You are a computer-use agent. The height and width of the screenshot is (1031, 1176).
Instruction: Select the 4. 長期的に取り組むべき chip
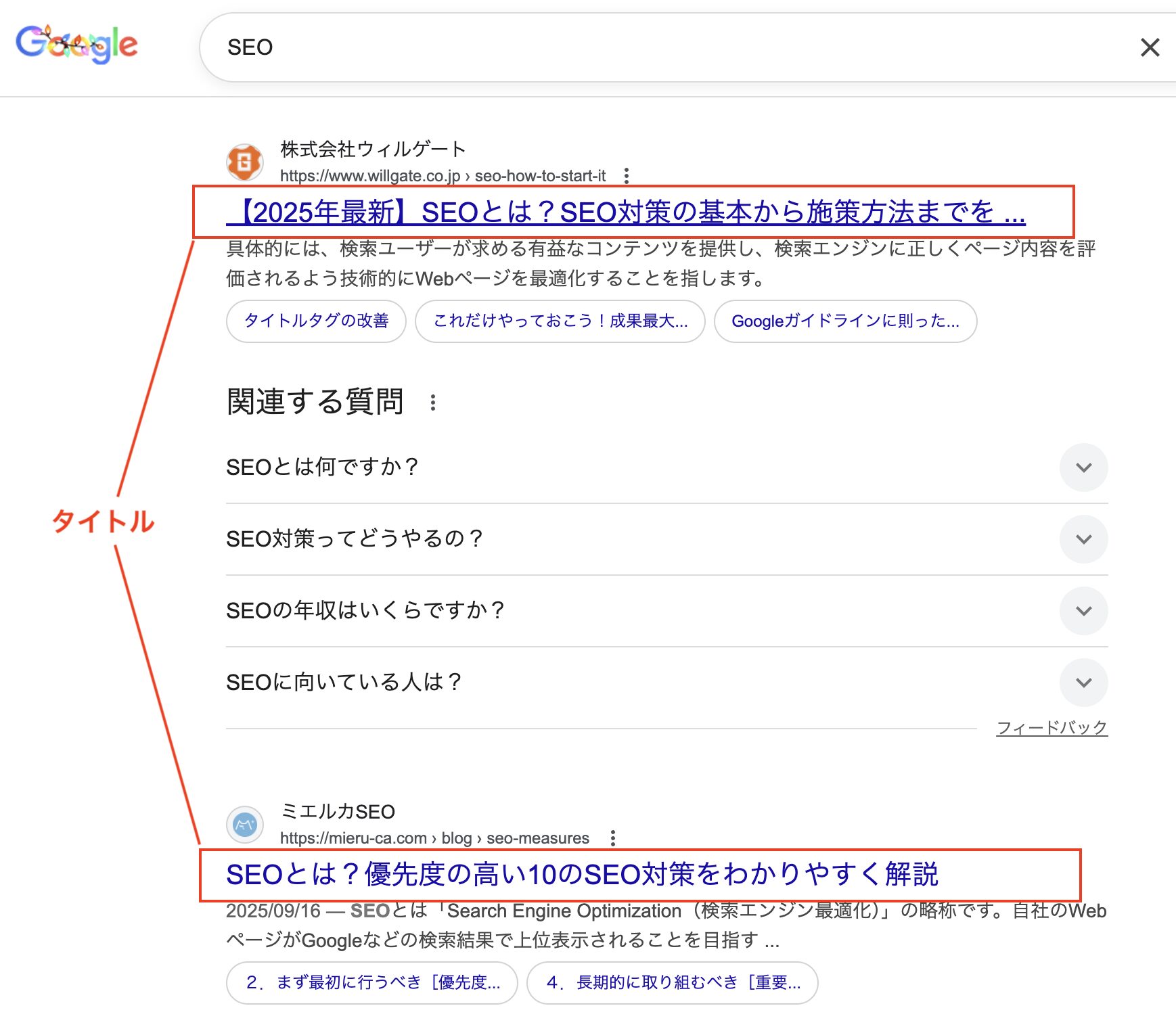pos(673,982)
